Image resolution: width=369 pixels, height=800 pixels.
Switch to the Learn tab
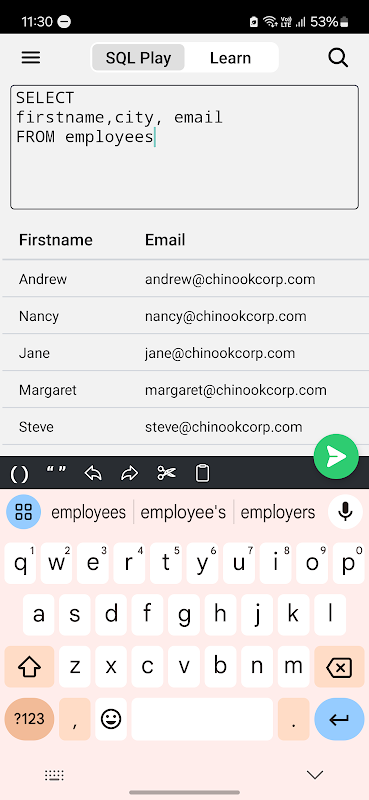click(231, 58)
